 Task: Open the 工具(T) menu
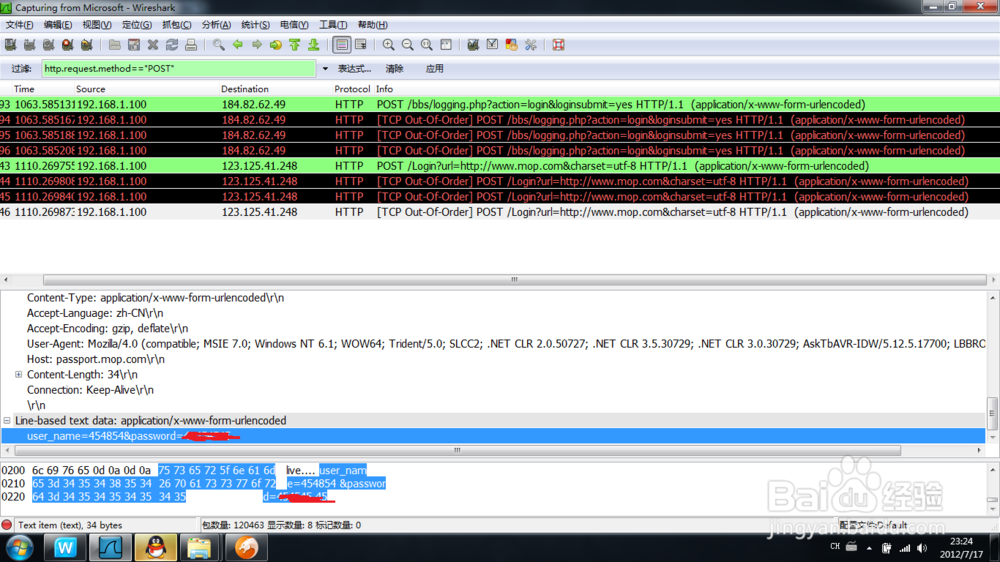[x=333, y=25]
